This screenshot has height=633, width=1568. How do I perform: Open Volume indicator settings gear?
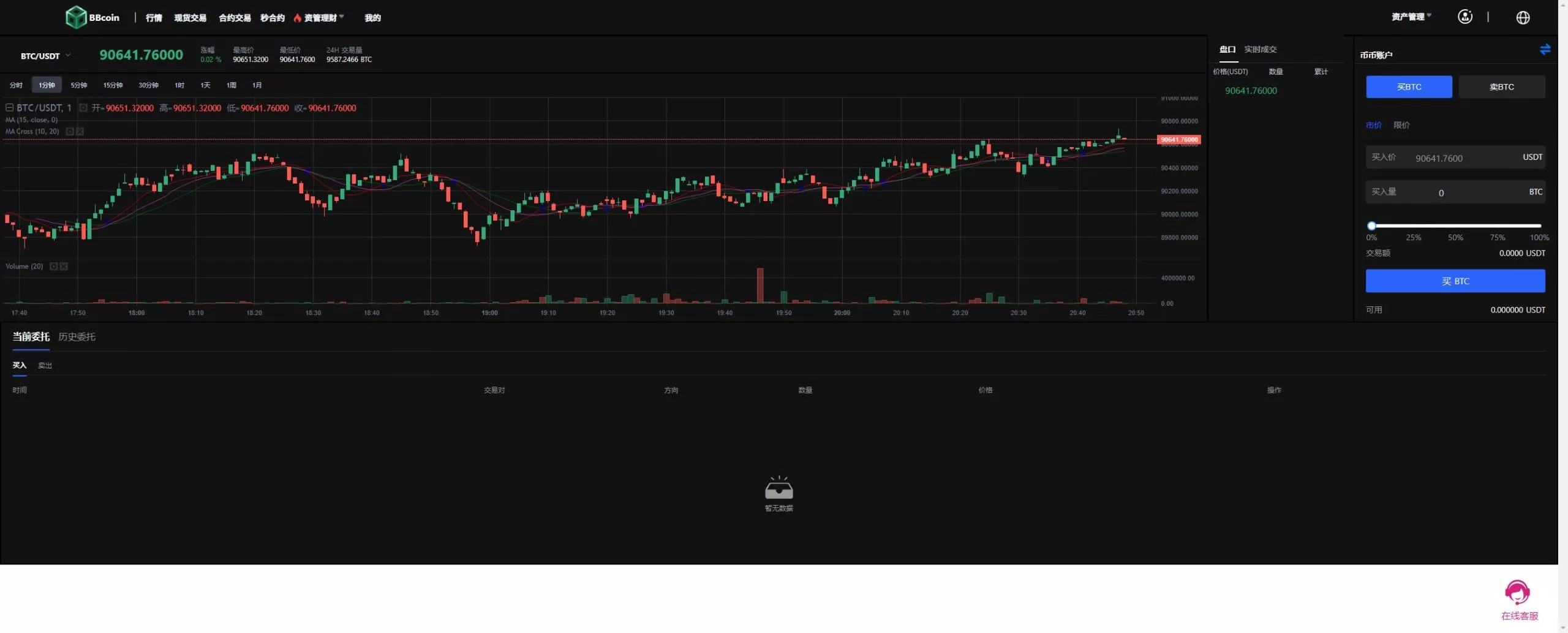pos(54,267)
